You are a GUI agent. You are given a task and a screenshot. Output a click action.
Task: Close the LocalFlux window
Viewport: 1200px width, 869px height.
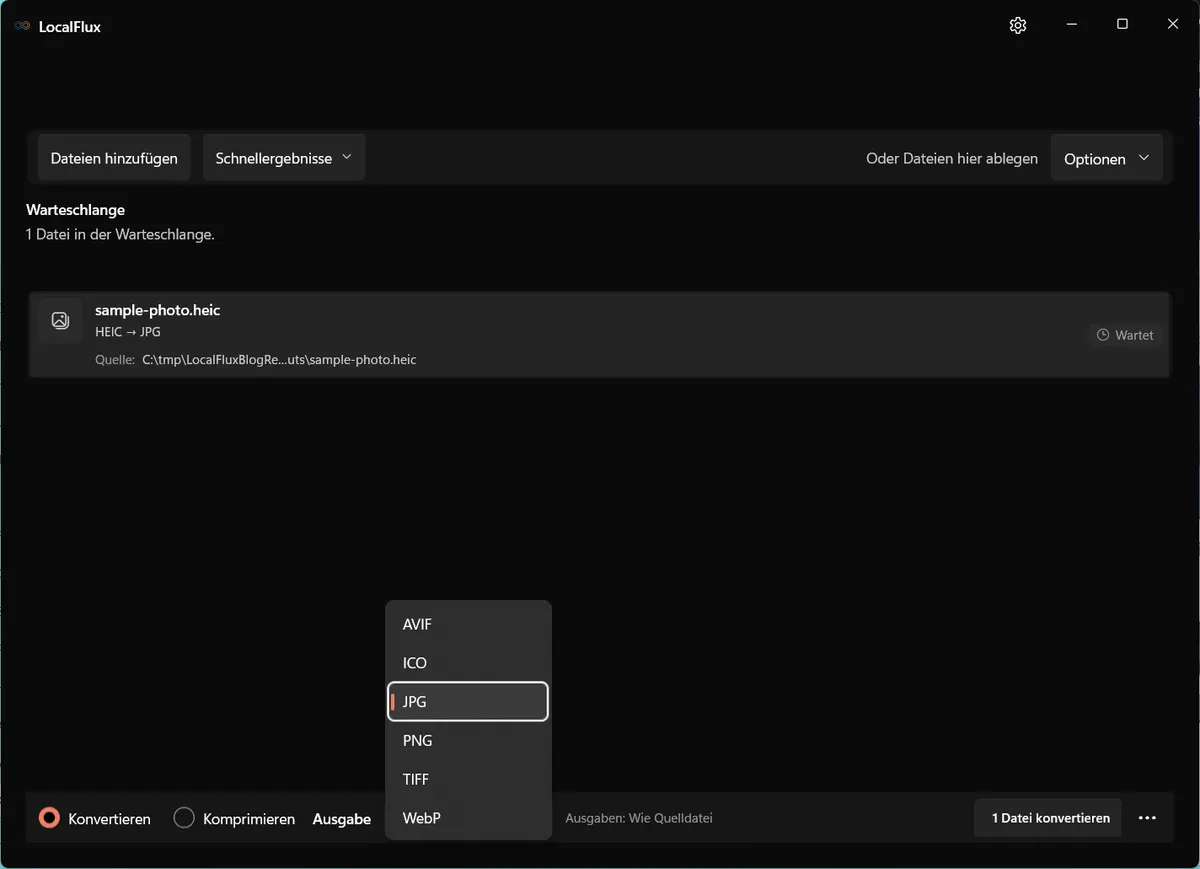[1173, 25]
